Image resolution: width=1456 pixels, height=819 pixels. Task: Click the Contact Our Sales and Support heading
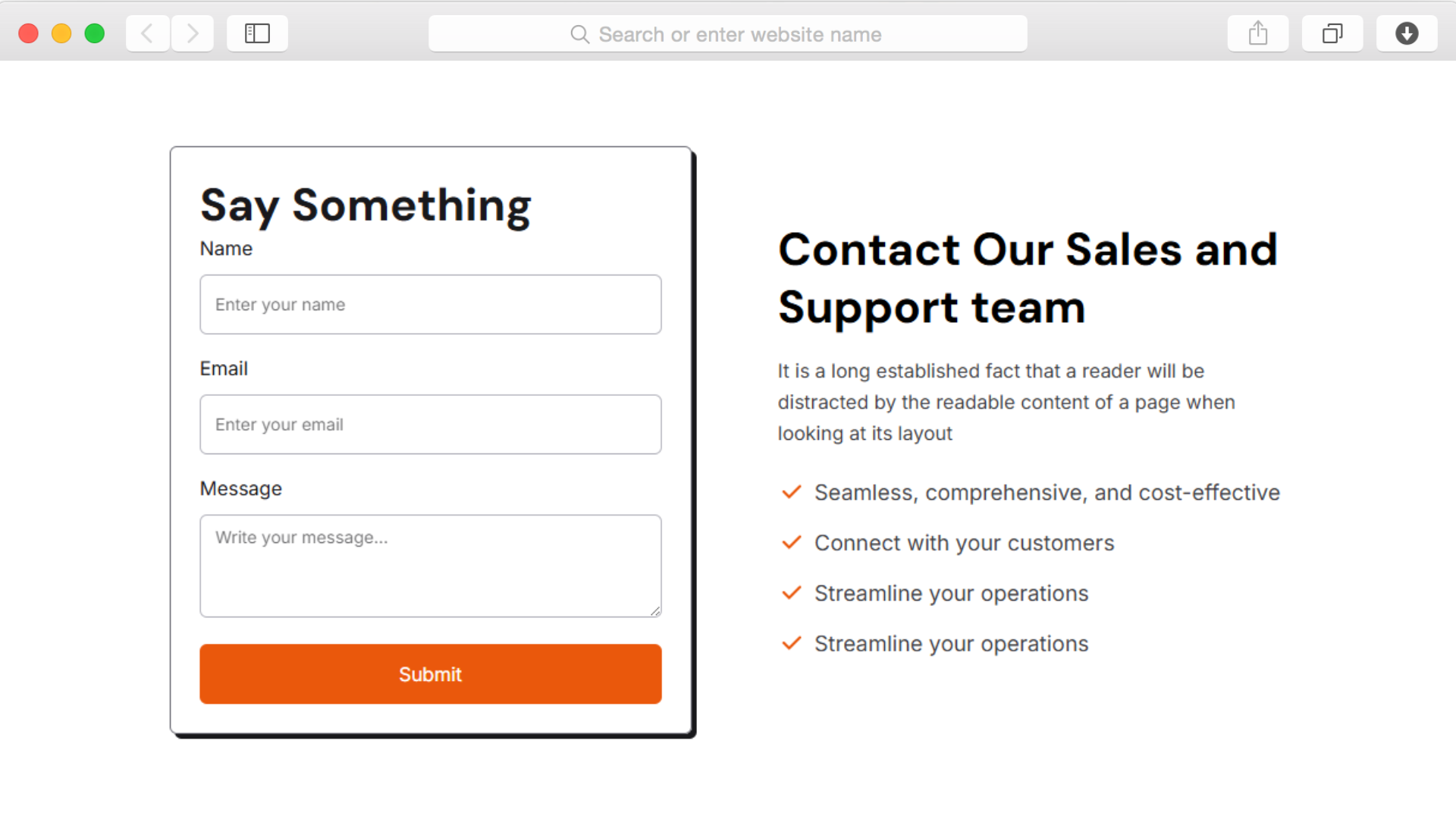pyautogui.click(x=1028, y=278)
